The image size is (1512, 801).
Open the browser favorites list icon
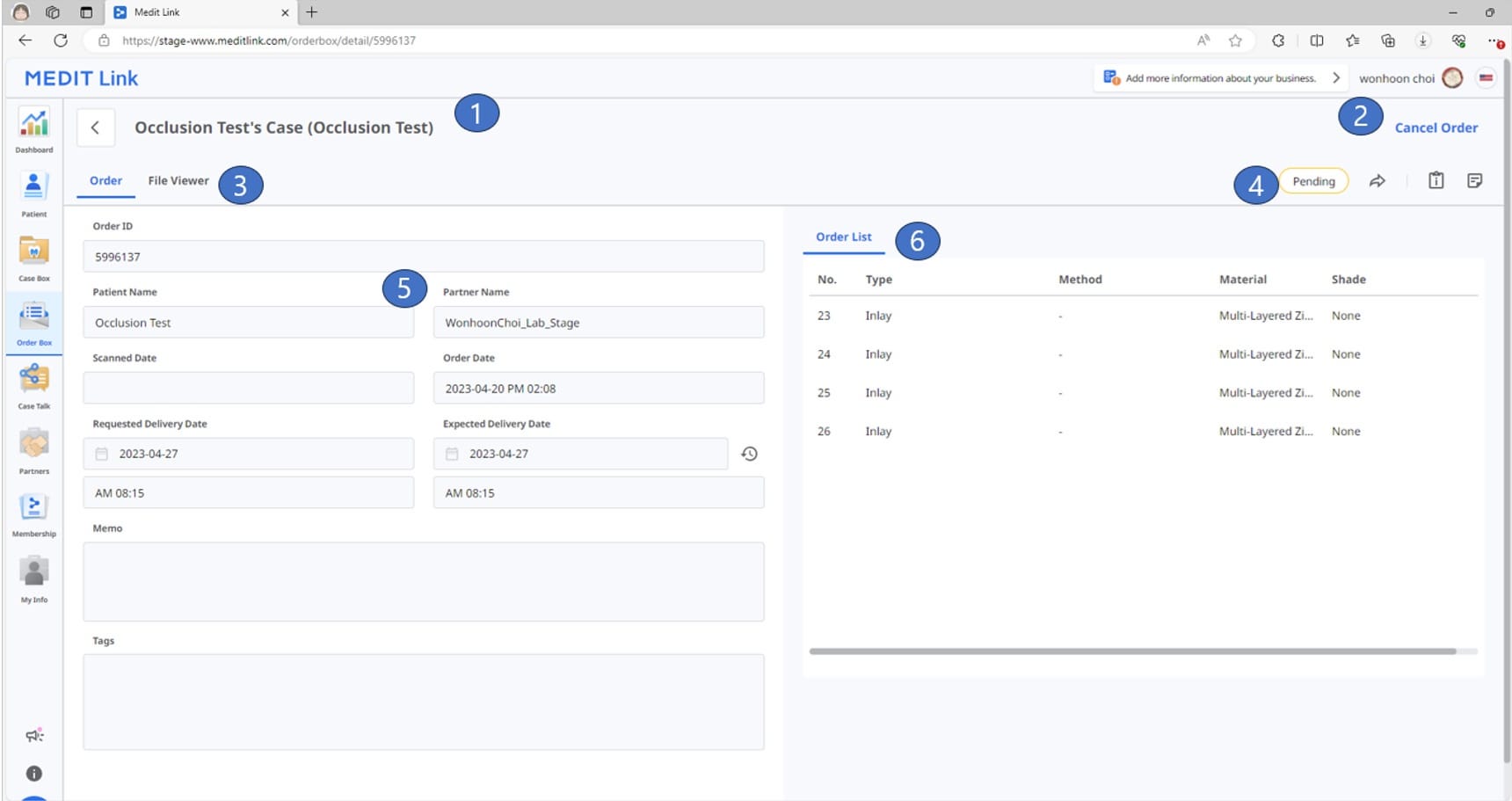point(1353,40)
